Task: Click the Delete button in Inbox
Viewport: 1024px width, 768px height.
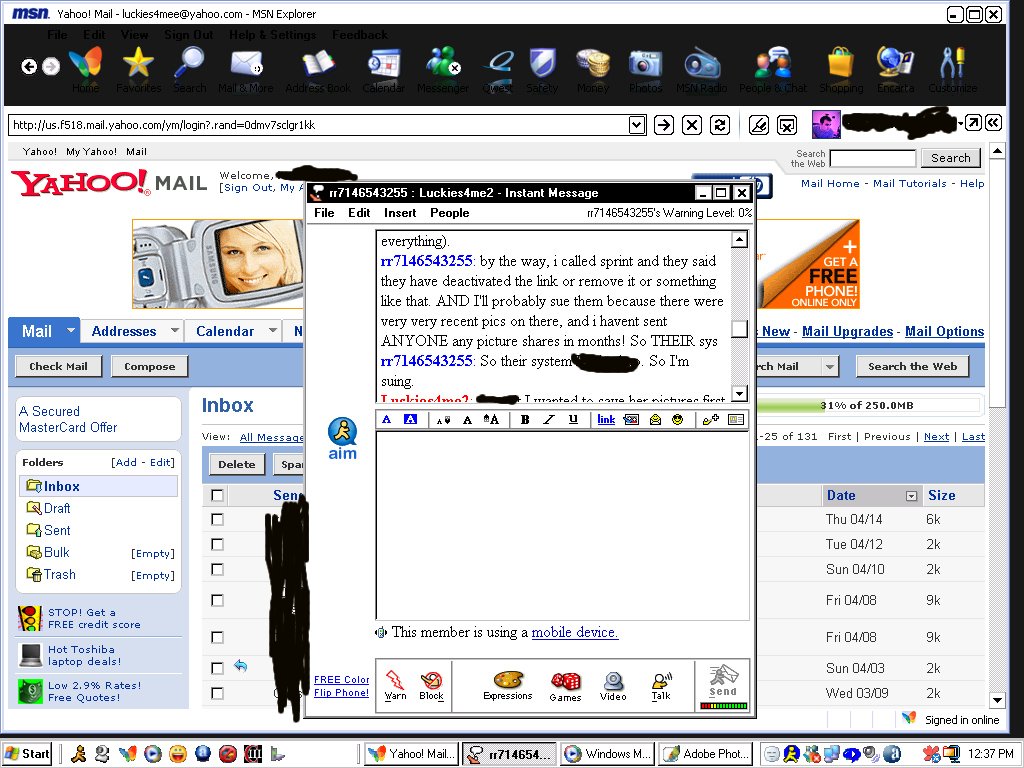Action: 236,464
